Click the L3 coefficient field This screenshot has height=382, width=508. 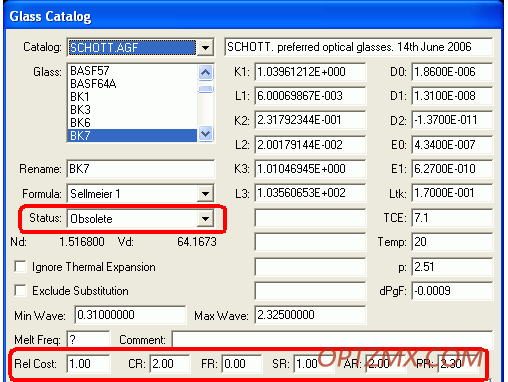310,193
